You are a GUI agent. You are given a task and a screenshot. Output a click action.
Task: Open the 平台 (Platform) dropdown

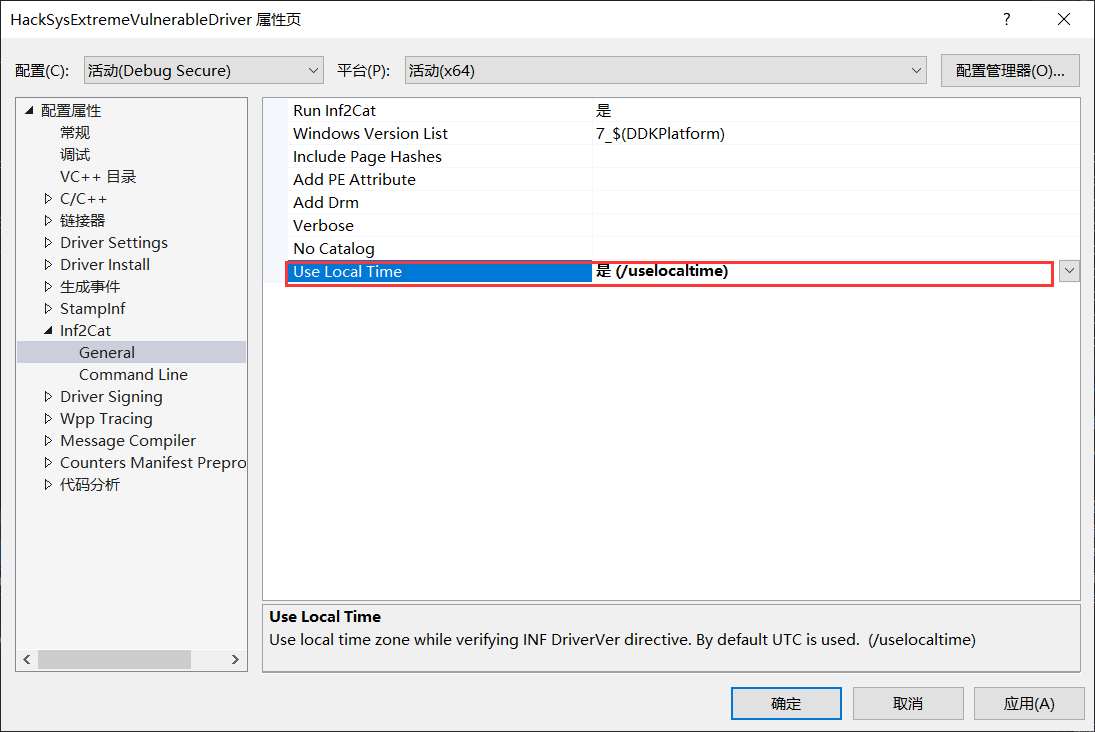[x=665, y=70]
